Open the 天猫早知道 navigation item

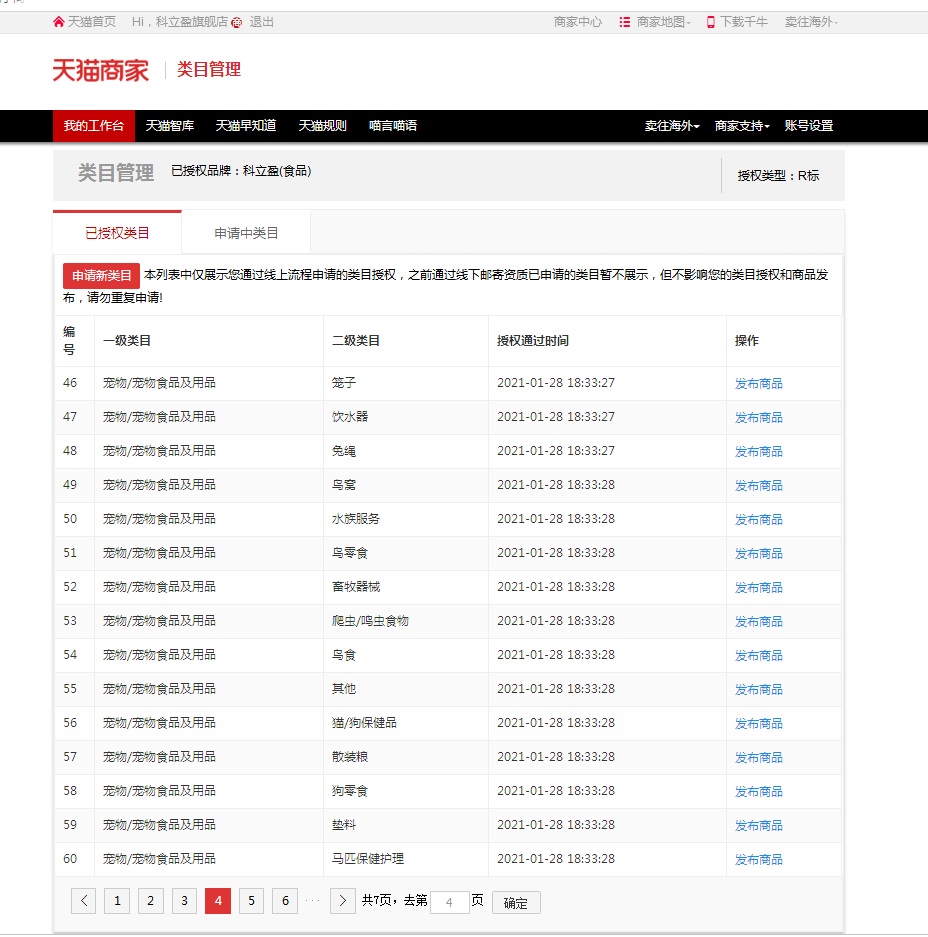coord(246,126)
